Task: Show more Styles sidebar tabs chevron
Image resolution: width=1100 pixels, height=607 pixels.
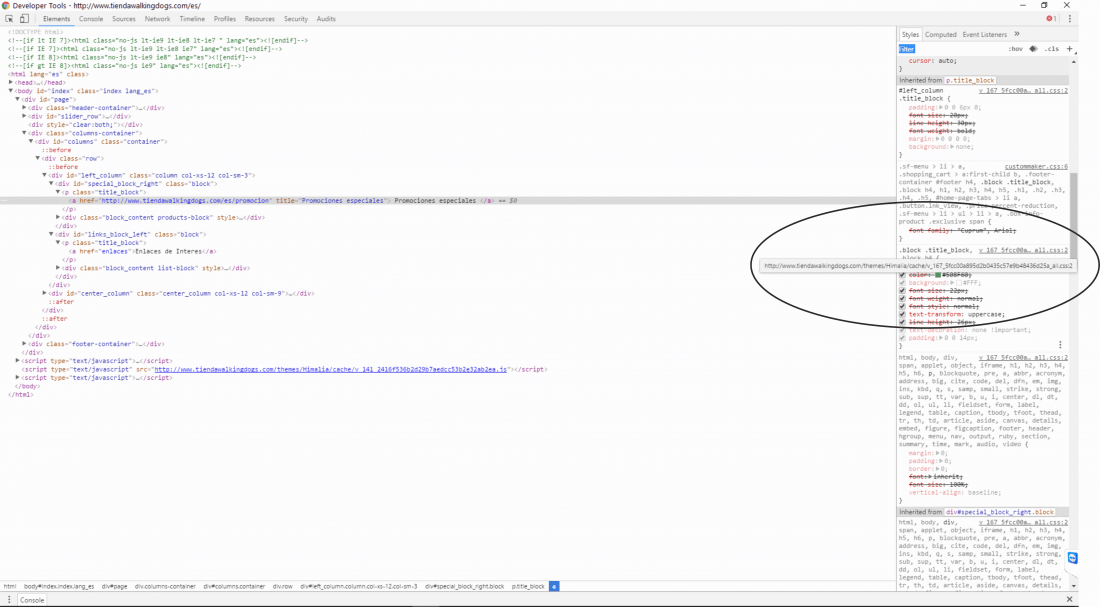Action: 1017,34
